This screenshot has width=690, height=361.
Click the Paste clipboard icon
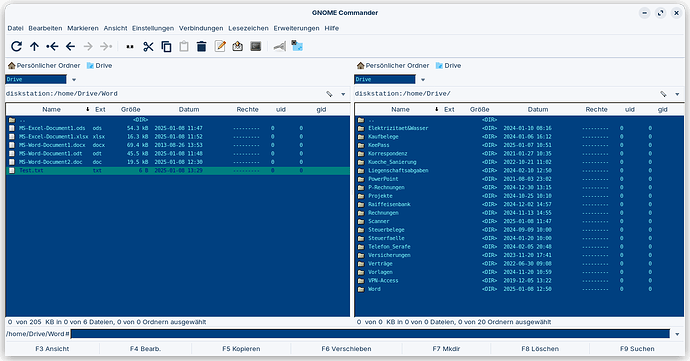tap(184, 46)
